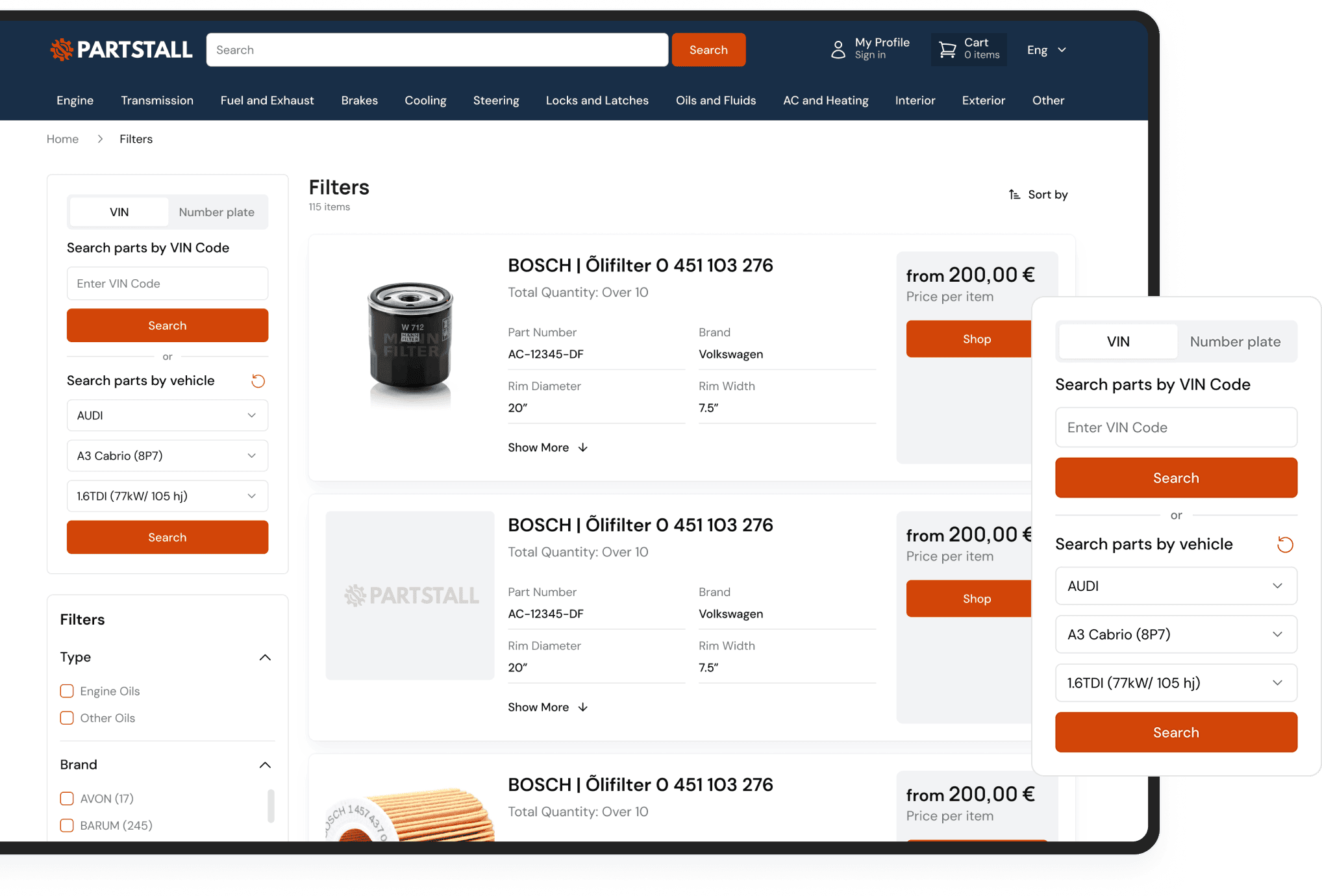Check the BARUM (245) brand
This screenshot has height=896, width=1322.
pyautogui.click(x=67, y=825)
